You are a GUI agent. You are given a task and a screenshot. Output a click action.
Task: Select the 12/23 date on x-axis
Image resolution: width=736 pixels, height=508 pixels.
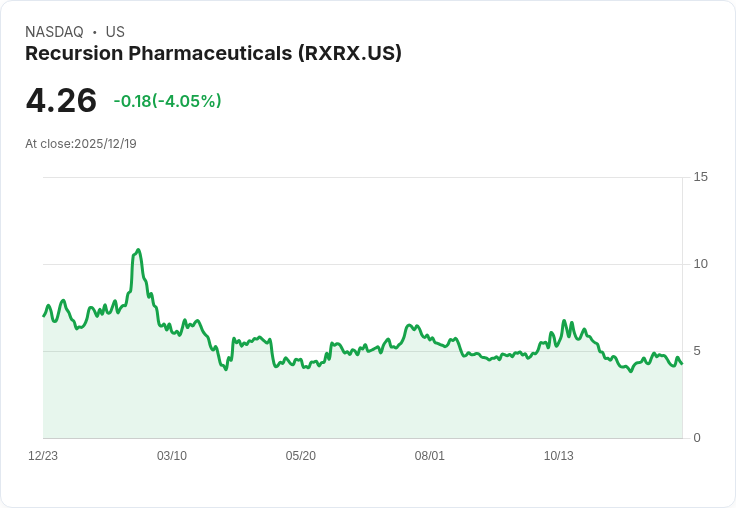pos(43,456)
